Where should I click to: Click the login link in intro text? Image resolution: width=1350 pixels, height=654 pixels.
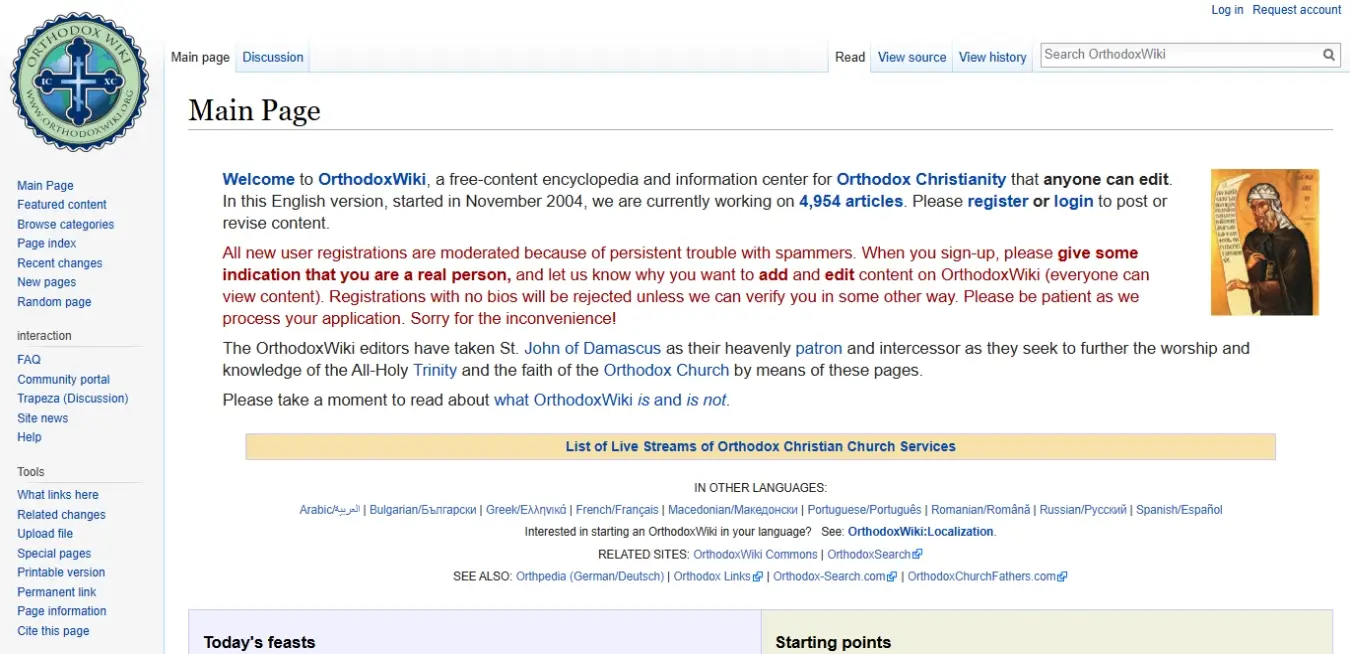click(1073, 201)
